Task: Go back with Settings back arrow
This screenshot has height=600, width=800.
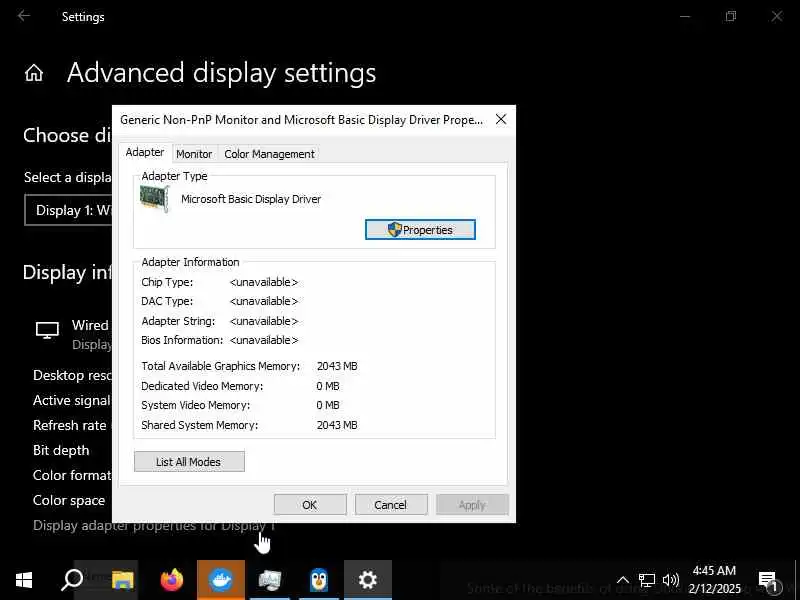Action: (23, 16)
